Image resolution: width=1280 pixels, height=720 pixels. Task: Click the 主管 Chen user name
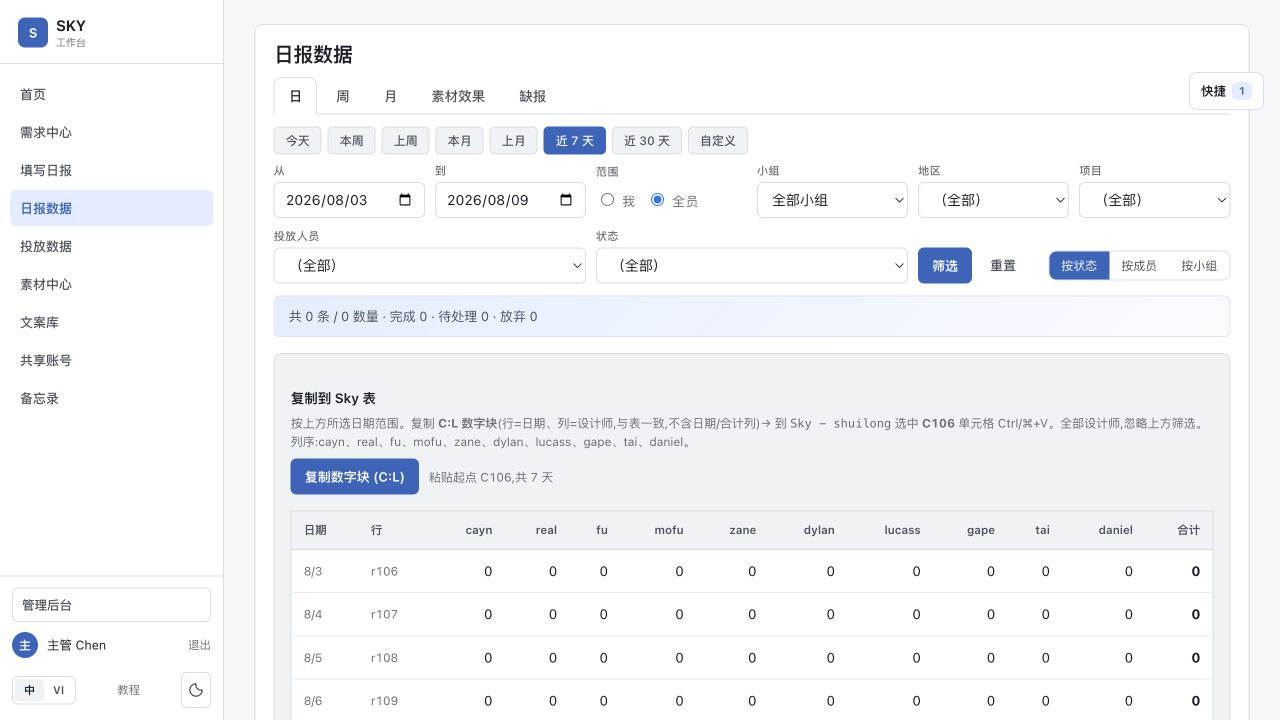(x=77, y=646)
